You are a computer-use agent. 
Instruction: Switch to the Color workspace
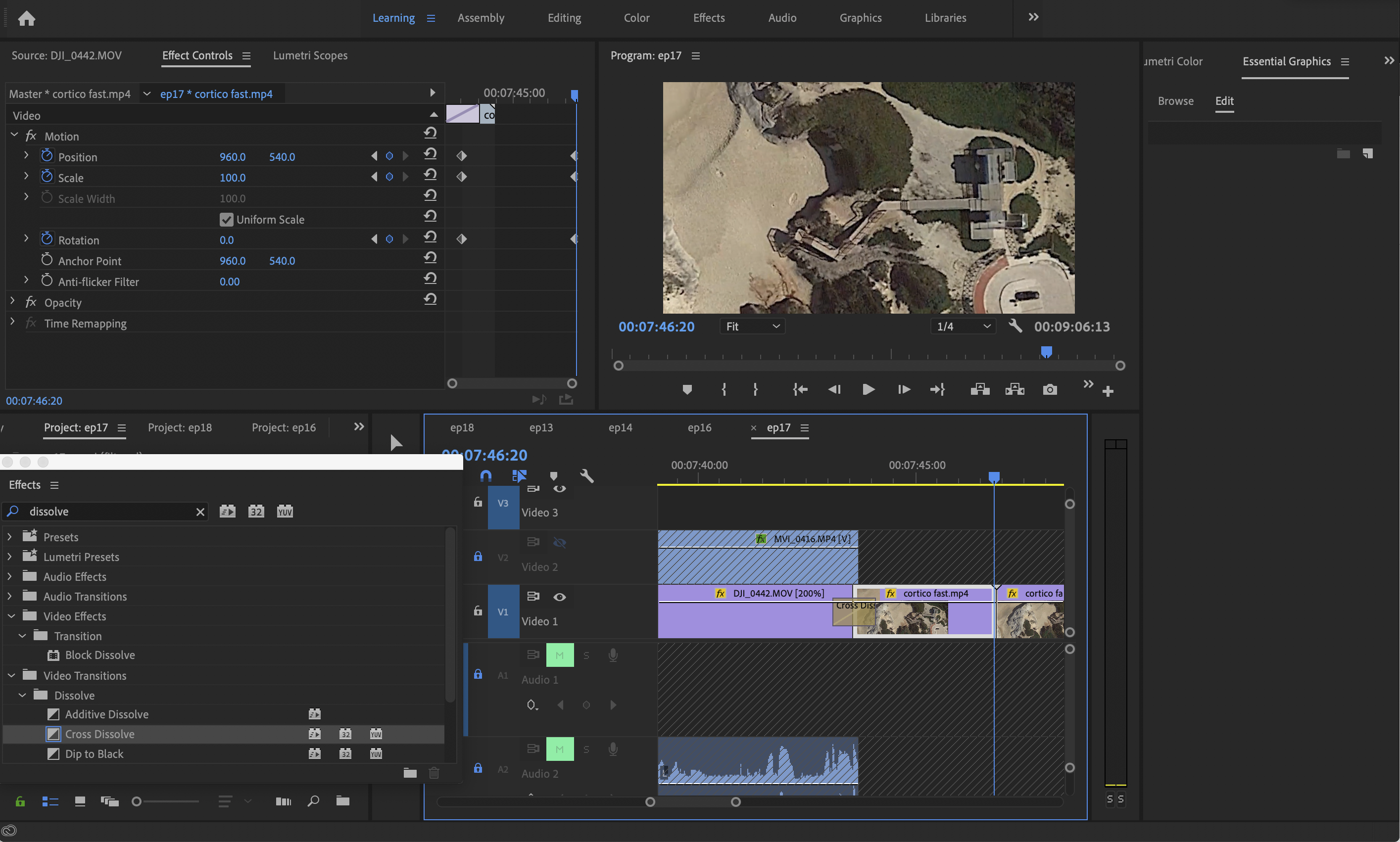pos(636,18)
